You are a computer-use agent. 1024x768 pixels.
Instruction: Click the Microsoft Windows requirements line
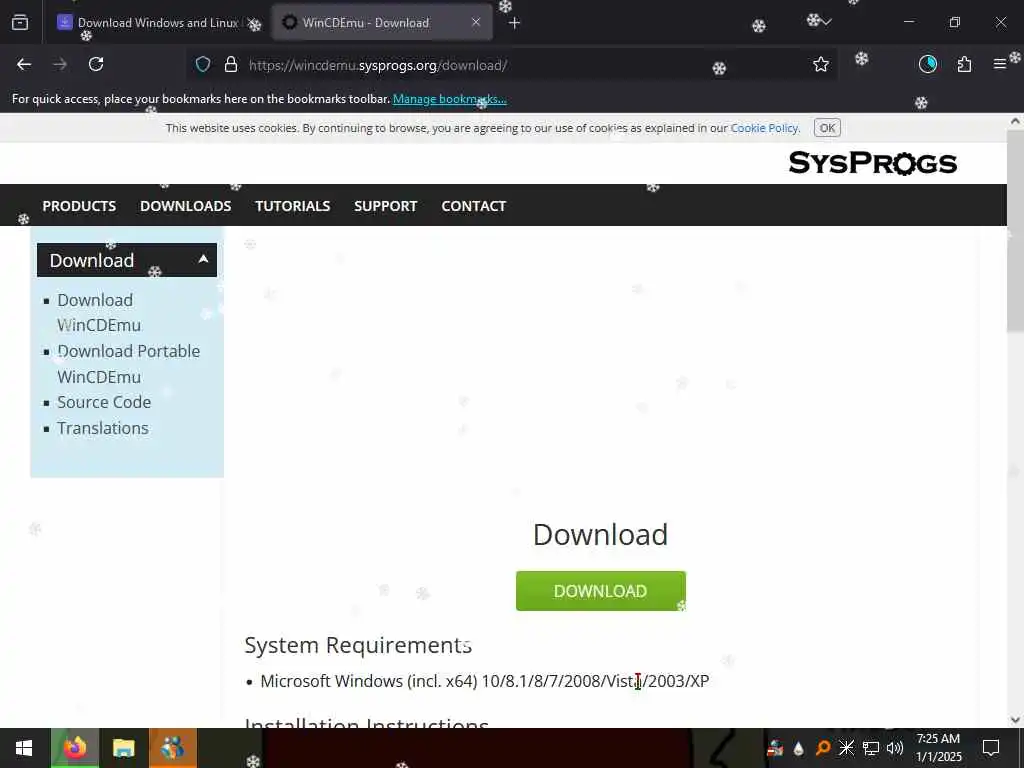tap(485, 681)
